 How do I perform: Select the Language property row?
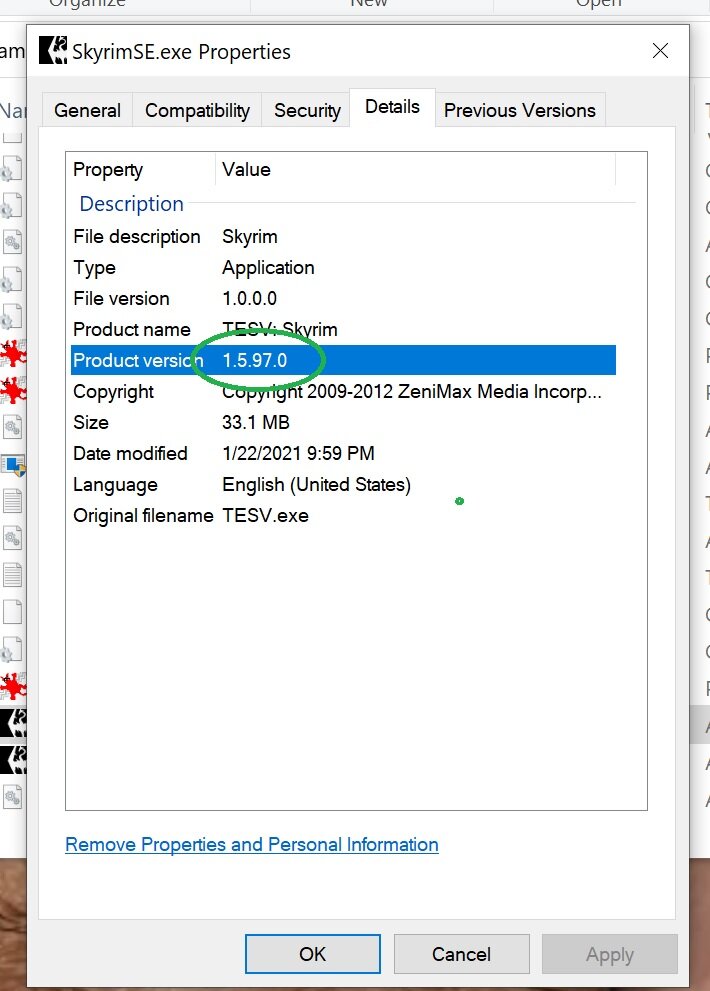pyautogui.click(x=343, y=484)
